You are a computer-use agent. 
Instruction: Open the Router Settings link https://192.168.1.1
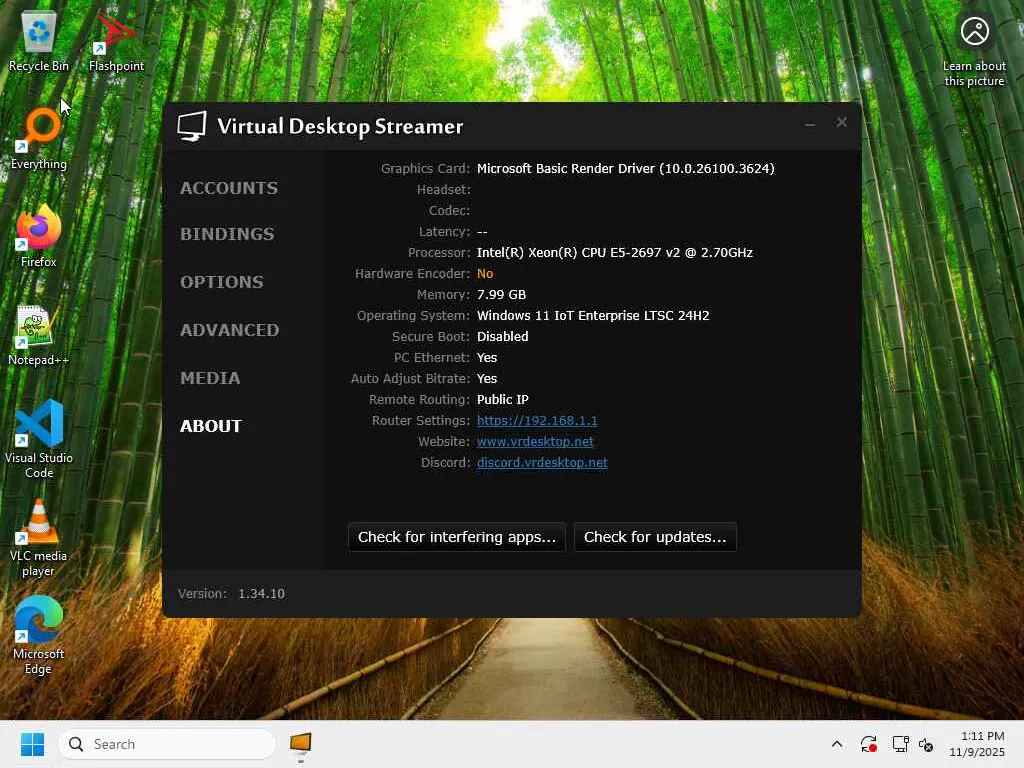(537, 421)
